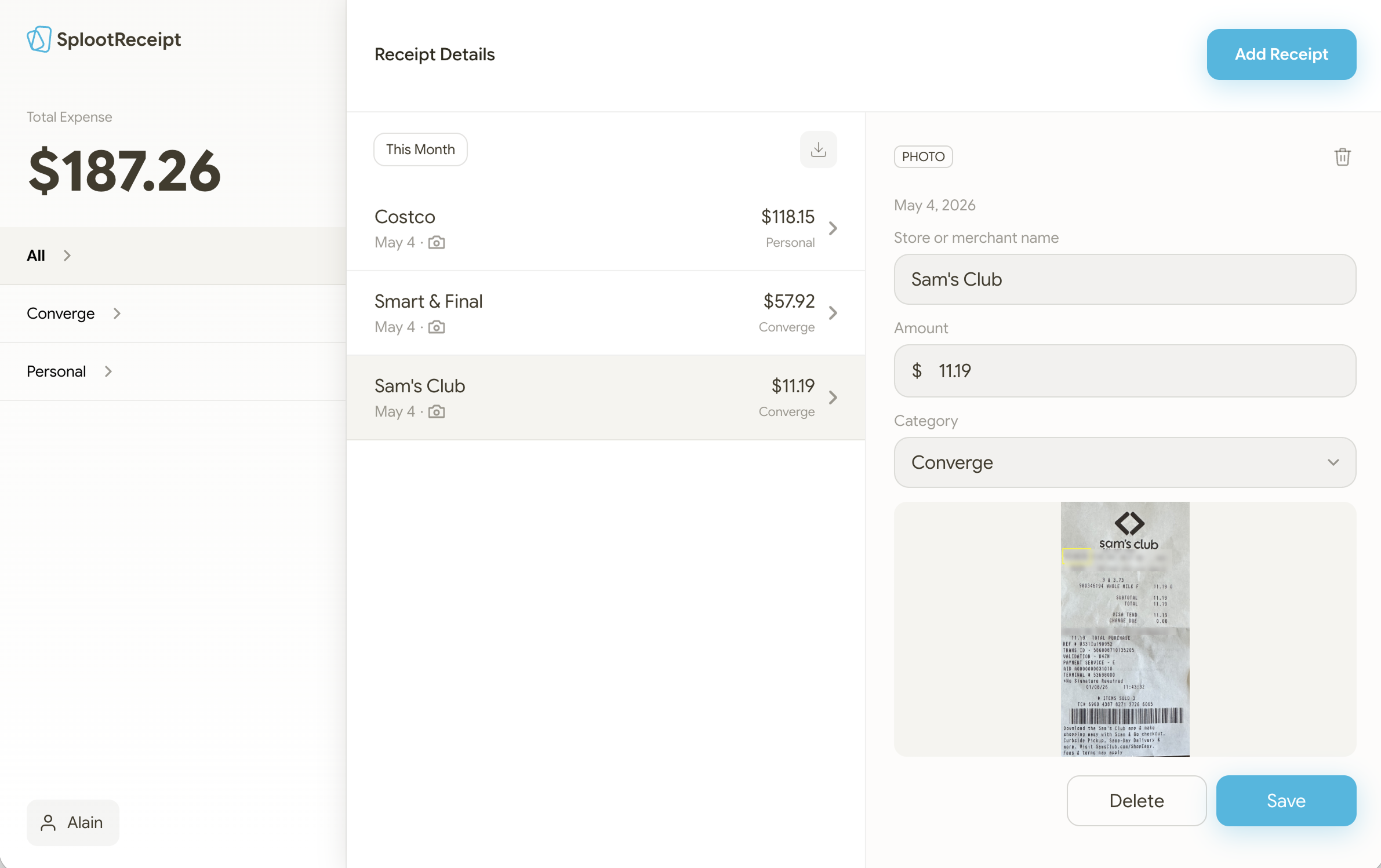Open the Category dropdown showing Converge
Viewport: 1381px width, 868px height.
click(x=1125, y=462)
